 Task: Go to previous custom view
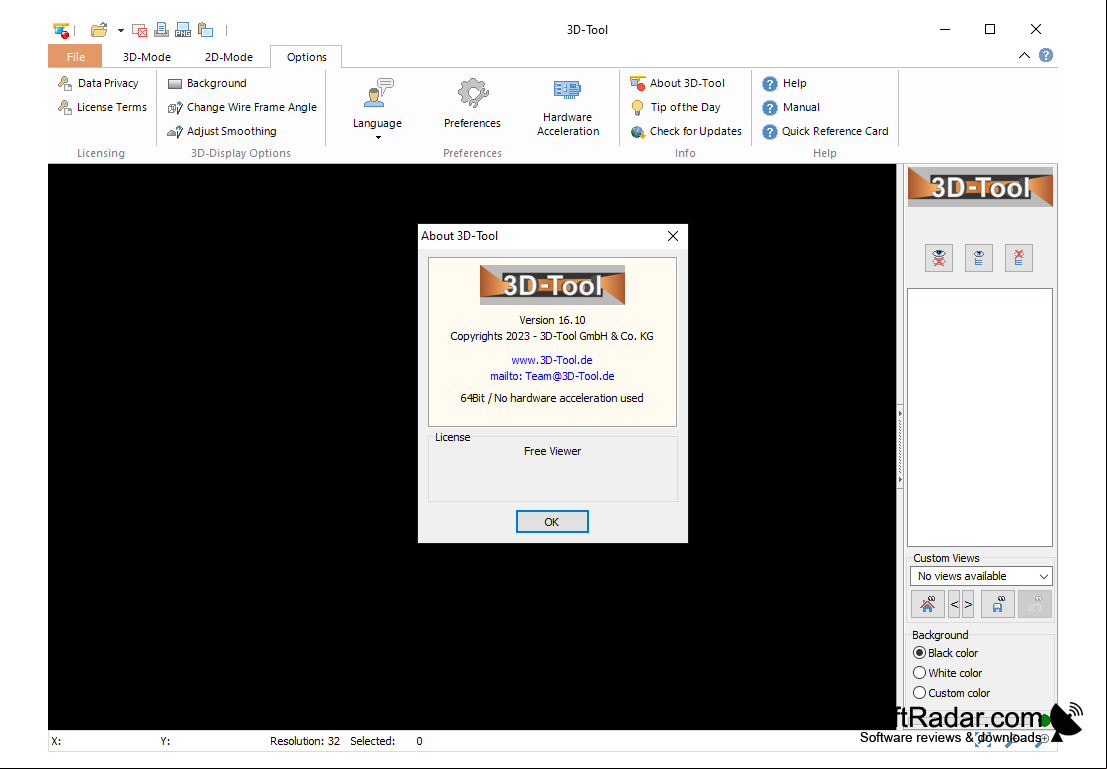(955, 604)
